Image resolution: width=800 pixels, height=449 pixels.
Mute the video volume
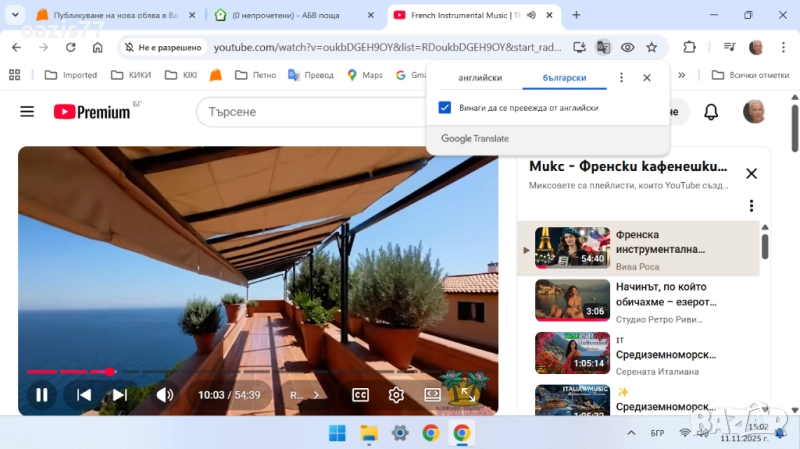pyautogui.click(x=164, y=395)
